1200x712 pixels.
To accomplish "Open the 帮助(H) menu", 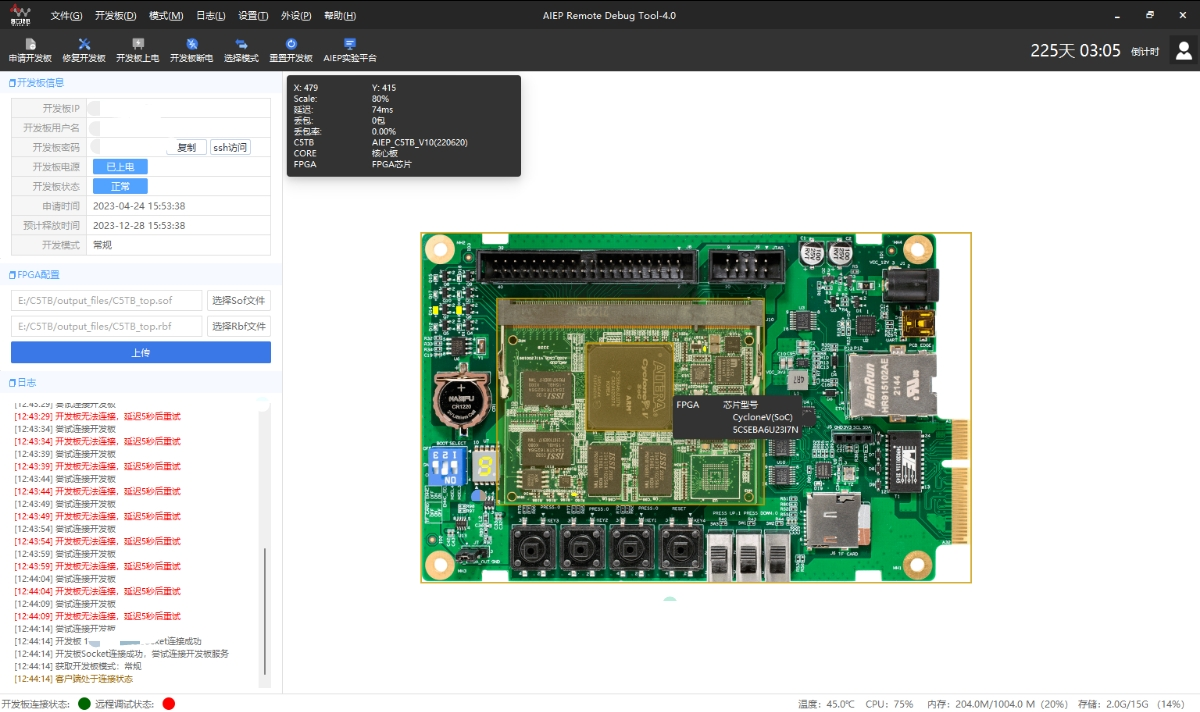I will pyautogui.click(x=340, y=16).
